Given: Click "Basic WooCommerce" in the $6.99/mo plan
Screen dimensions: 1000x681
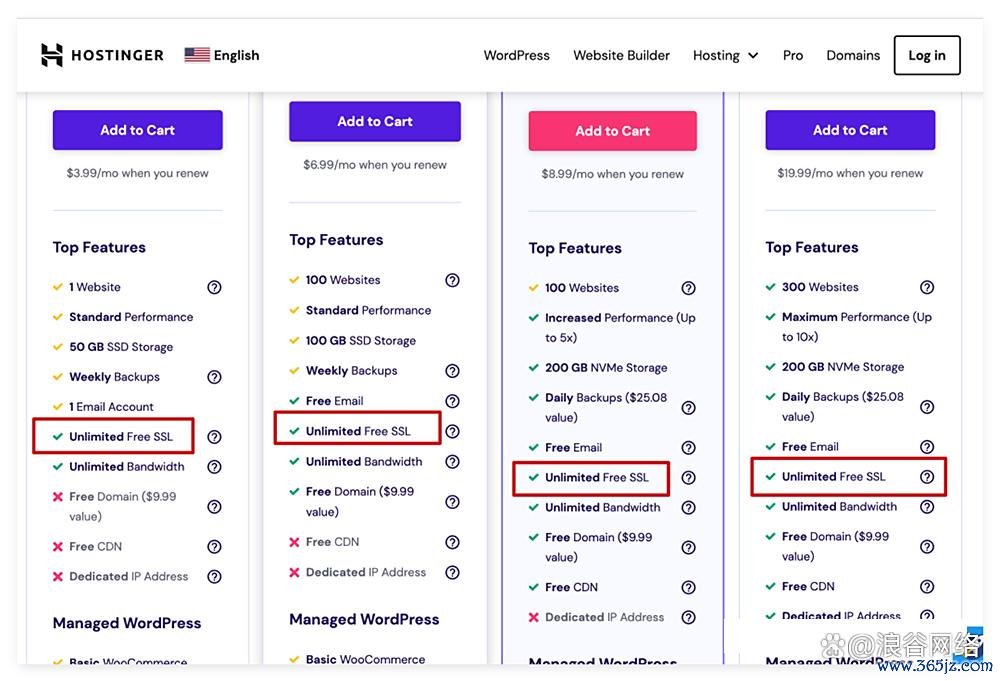Looking at the screenshot, I should point(365,659).
